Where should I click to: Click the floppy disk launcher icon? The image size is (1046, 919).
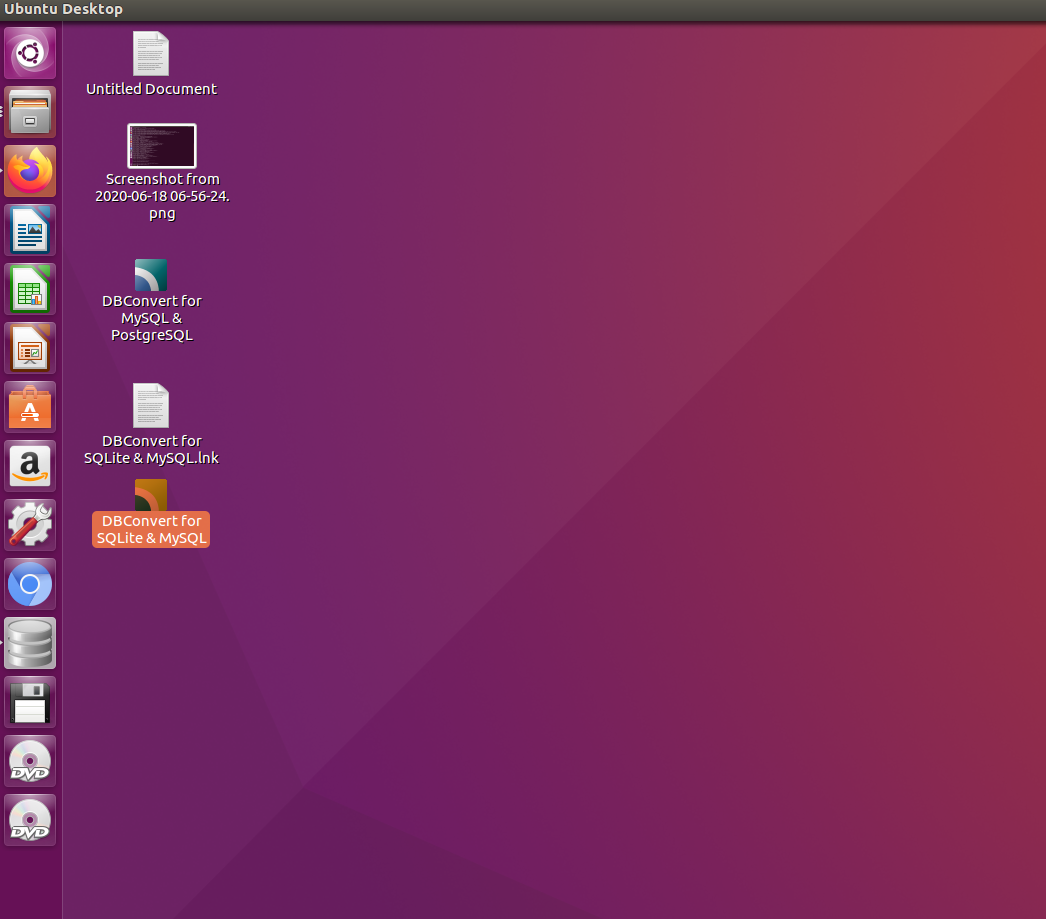tap(30, 702)
